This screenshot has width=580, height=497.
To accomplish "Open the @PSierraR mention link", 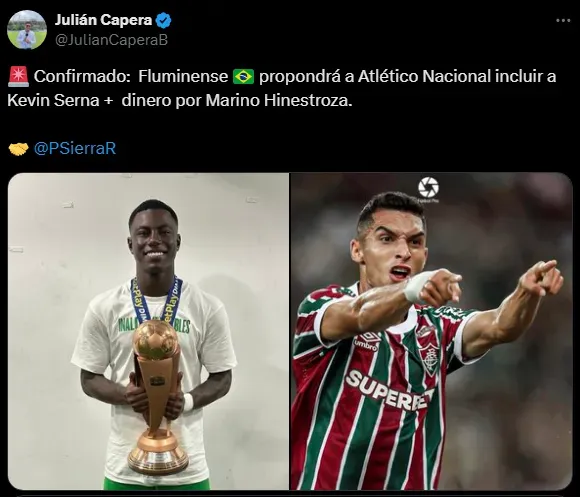I will pyautogui.click(x=75, y=149).
